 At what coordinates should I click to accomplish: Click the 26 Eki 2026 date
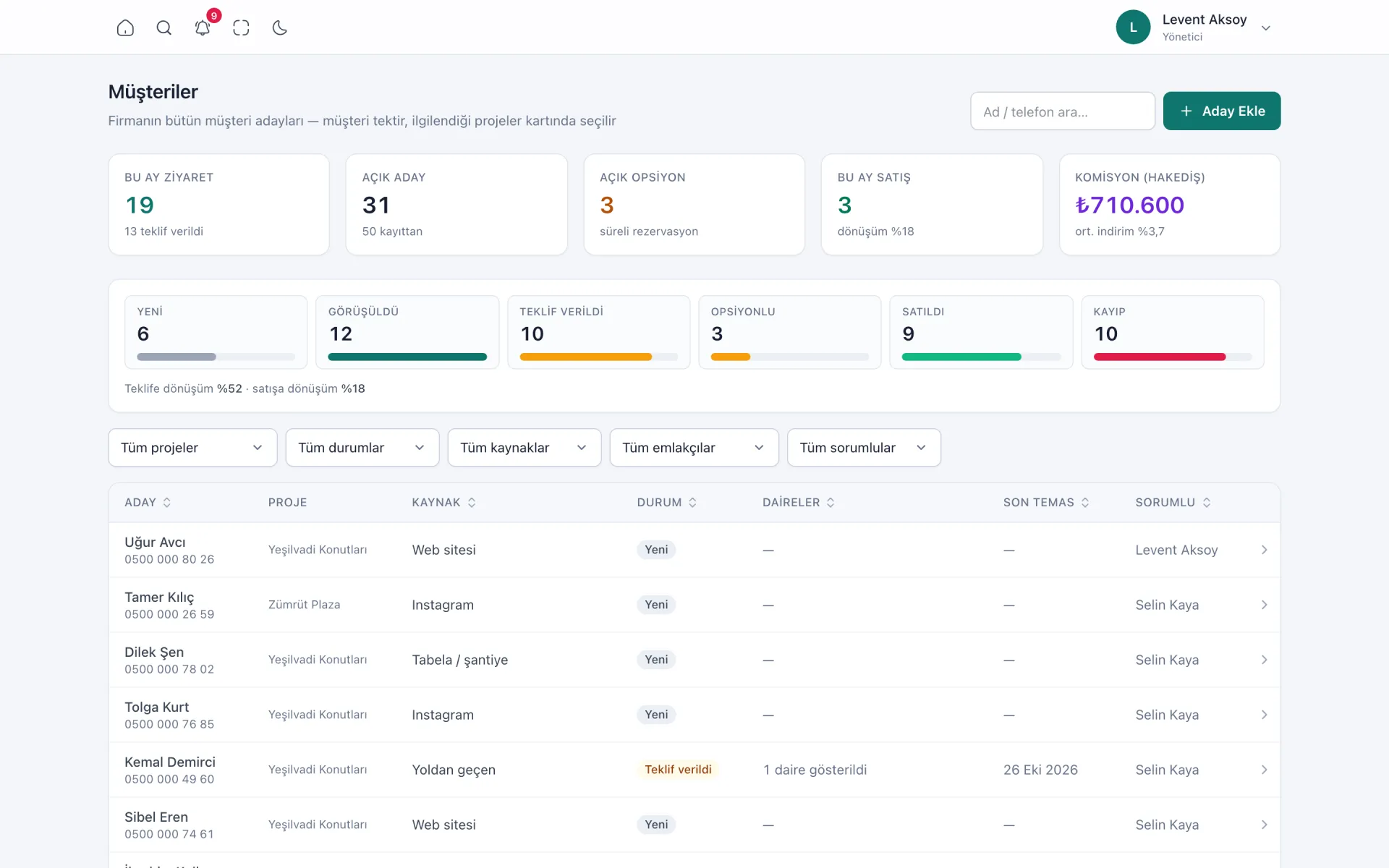pyautogui.click(x=1040, y=770)
